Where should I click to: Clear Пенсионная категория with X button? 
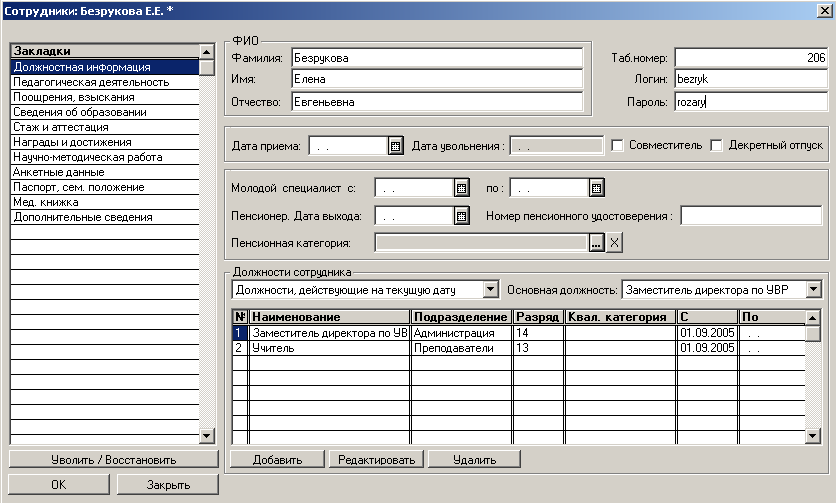[615, 242]
